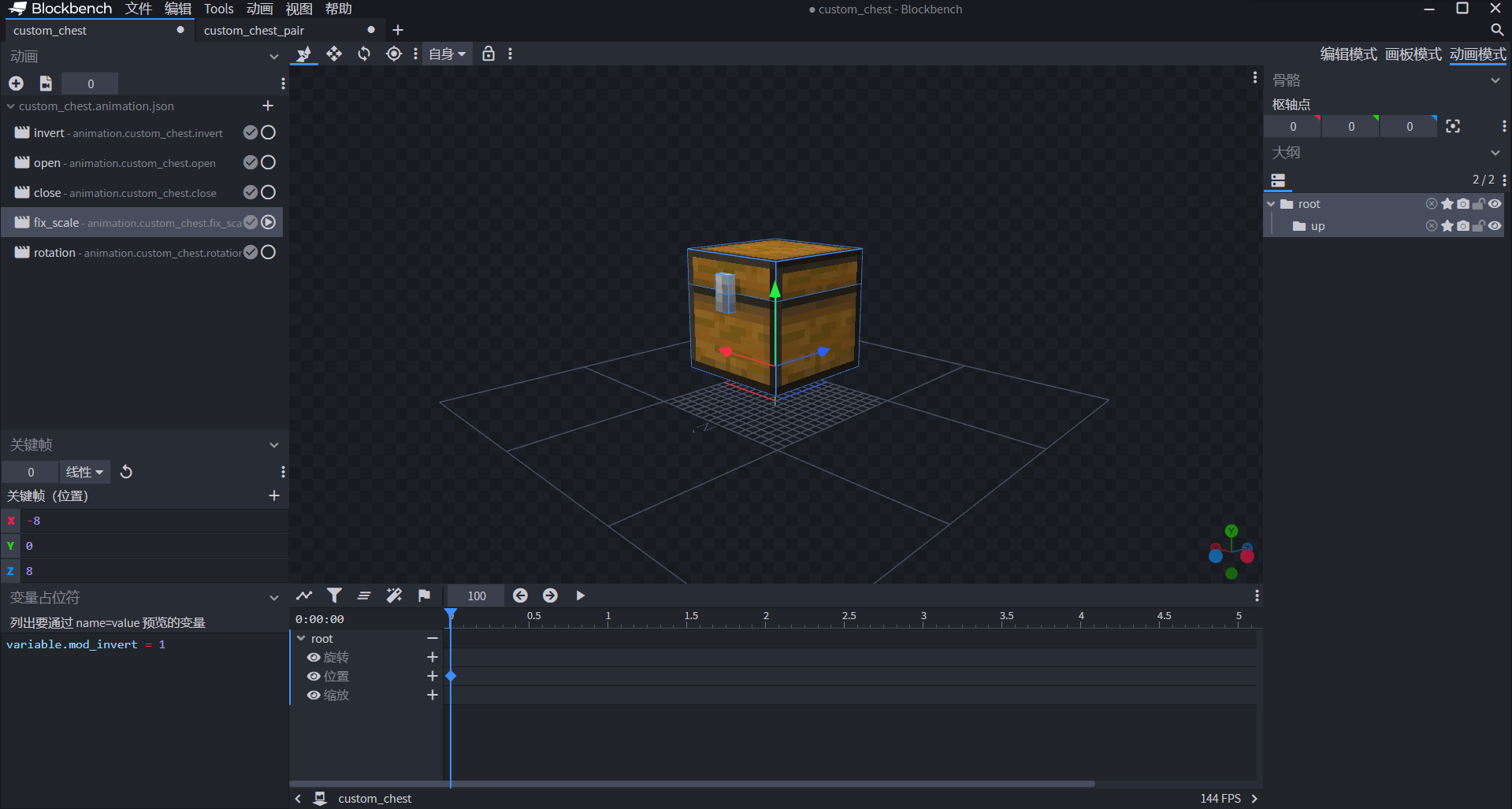The height and width of the screenshot is (809, 1512).
Task: Open the Tools menu
Action: (219, 9)
